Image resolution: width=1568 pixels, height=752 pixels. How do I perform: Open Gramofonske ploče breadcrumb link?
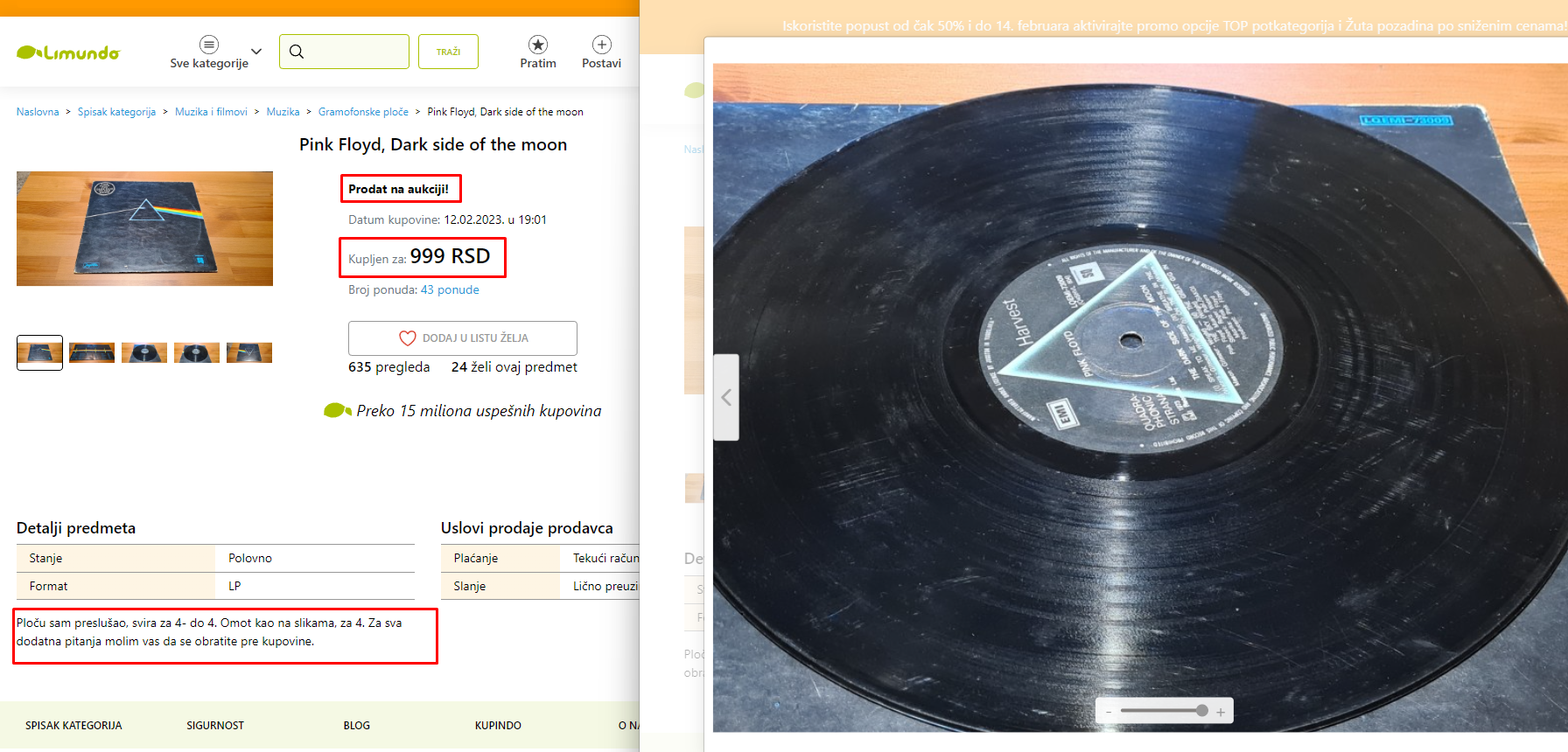[363, 112]
